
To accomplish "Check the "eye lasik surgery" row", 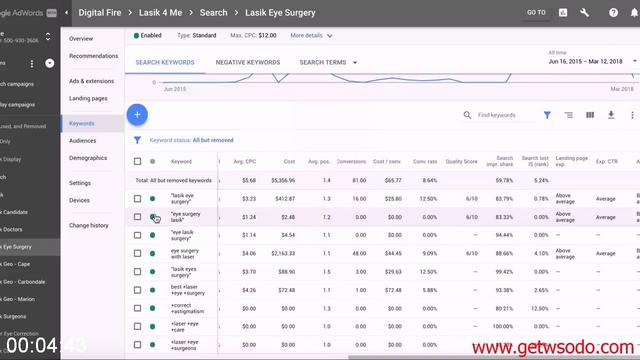I will tap(138, 235).
